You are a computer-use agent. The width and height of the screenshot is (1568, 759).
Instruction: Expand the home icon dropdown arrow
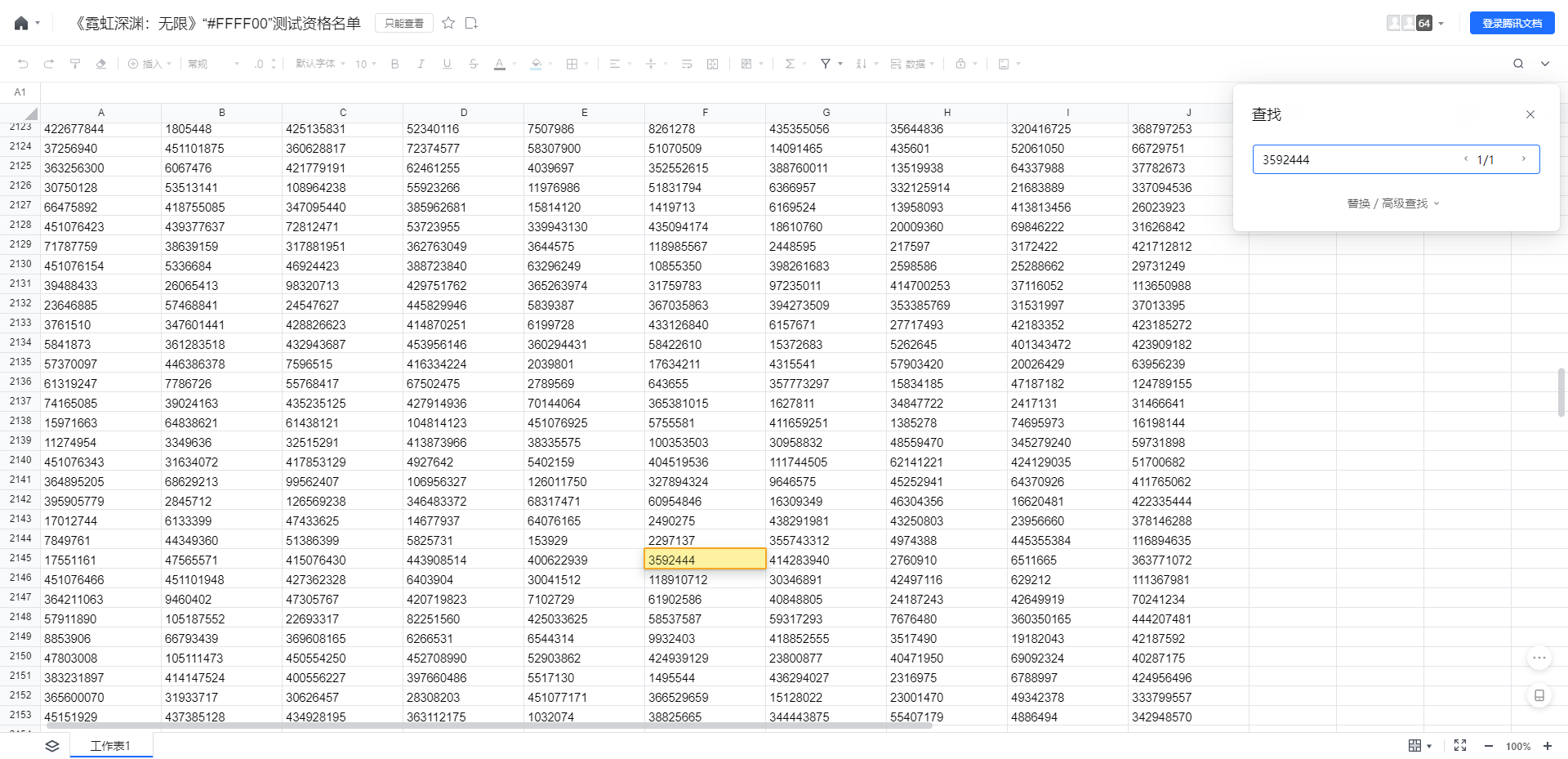pos(38,23)
